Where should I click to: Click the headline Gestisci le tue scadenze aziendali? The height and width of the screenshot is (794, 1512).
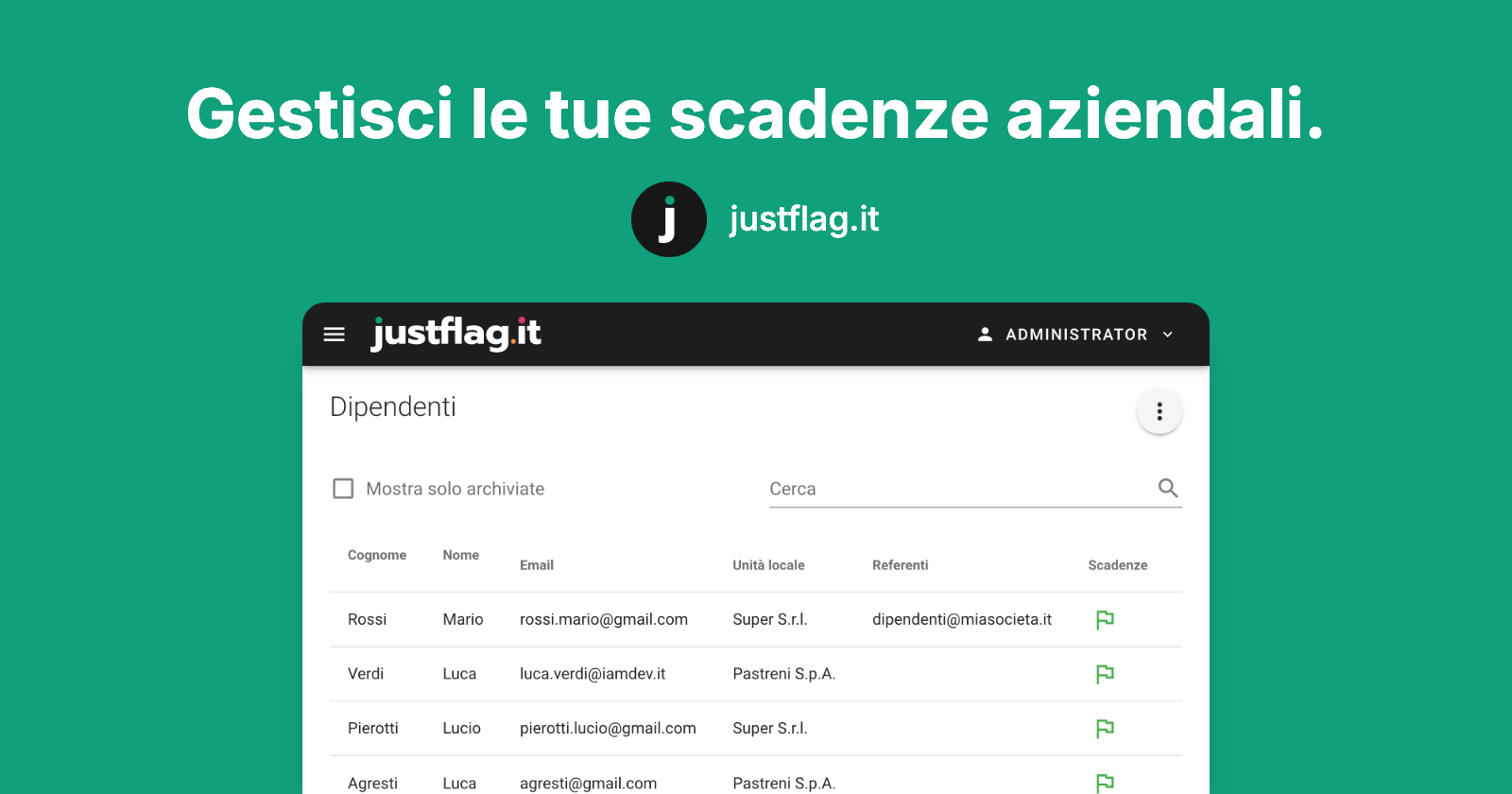(755, 114)
